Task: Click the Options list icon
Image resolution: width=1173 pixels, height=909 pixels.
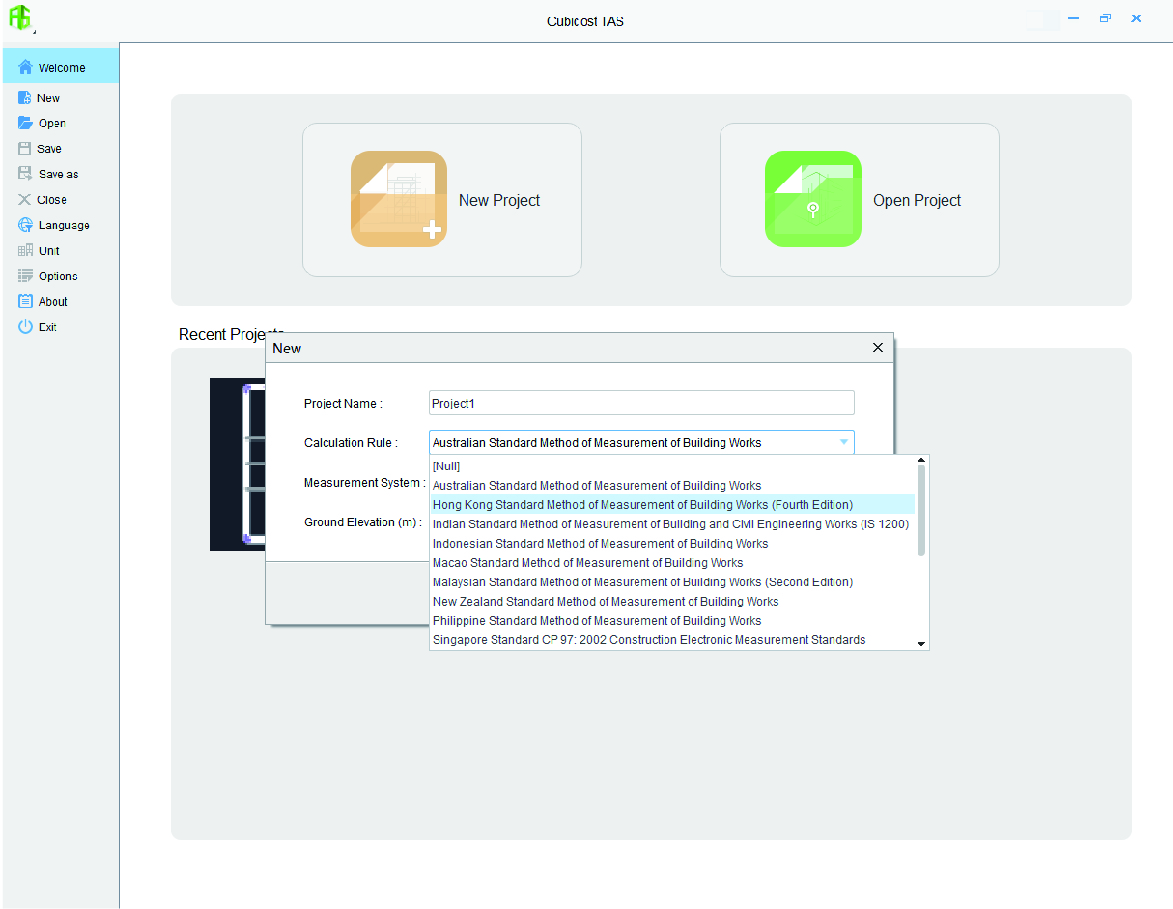Action: click(25, 276)
